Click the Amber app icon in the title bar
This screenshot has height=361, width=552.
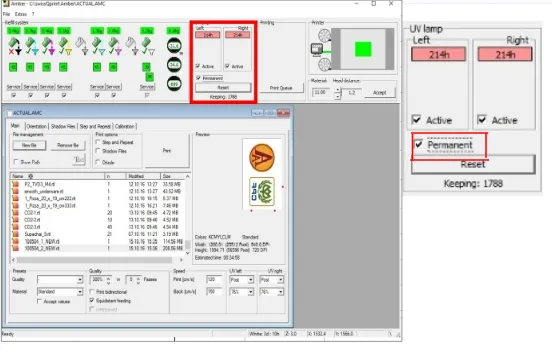pos(5,4)
